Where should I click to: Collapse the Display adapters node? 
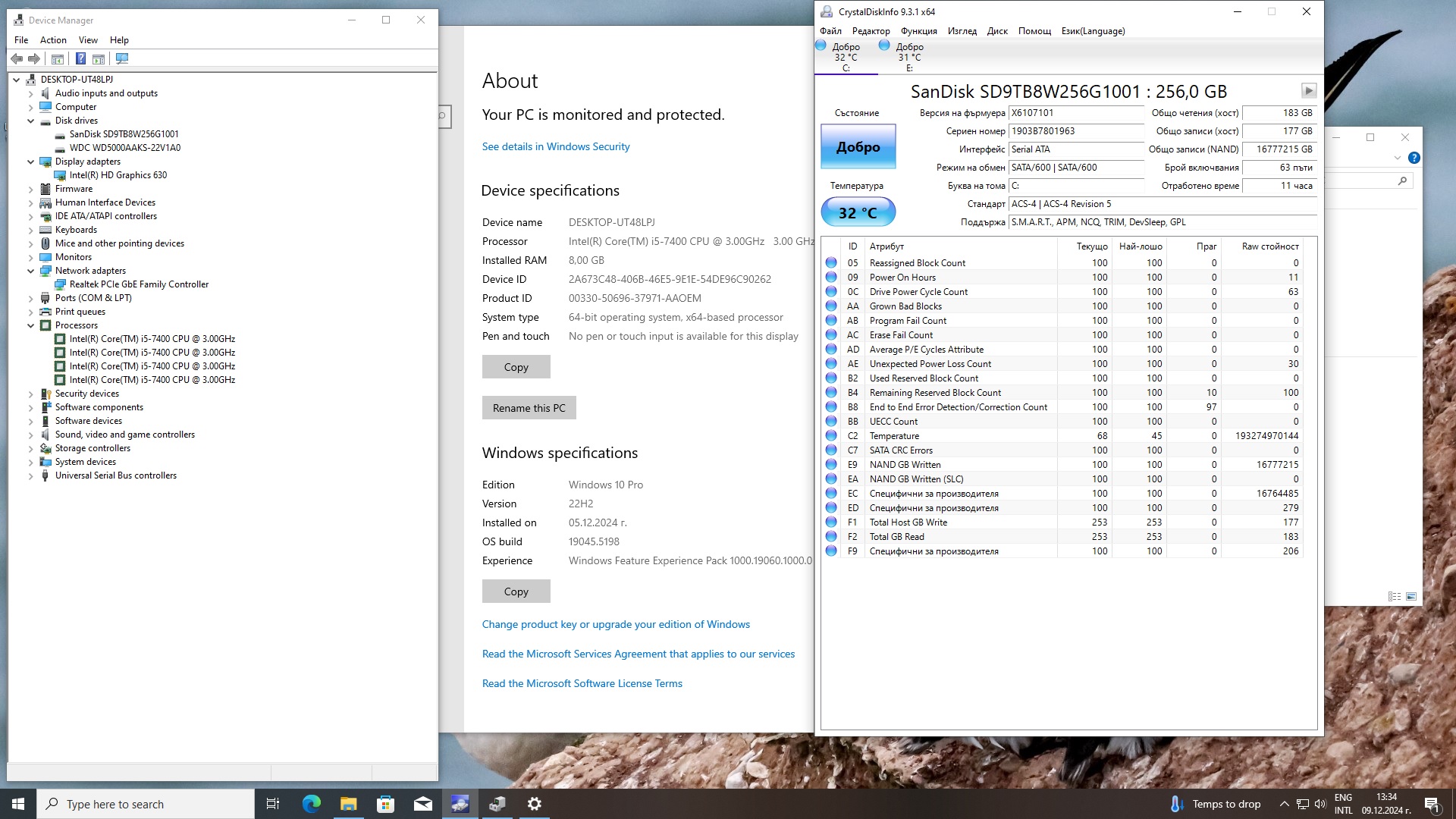pos(31,162)
